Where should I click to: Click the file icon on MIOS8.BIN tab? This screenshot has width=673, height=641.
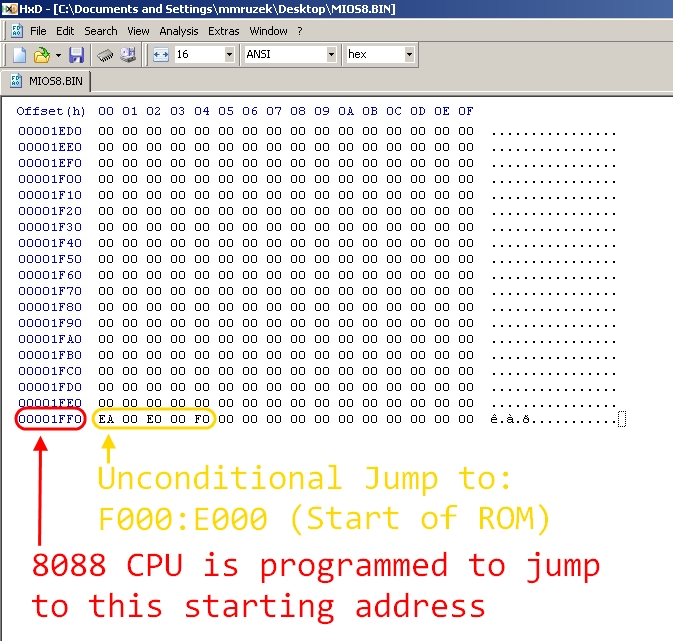click(x=17, y=80)
